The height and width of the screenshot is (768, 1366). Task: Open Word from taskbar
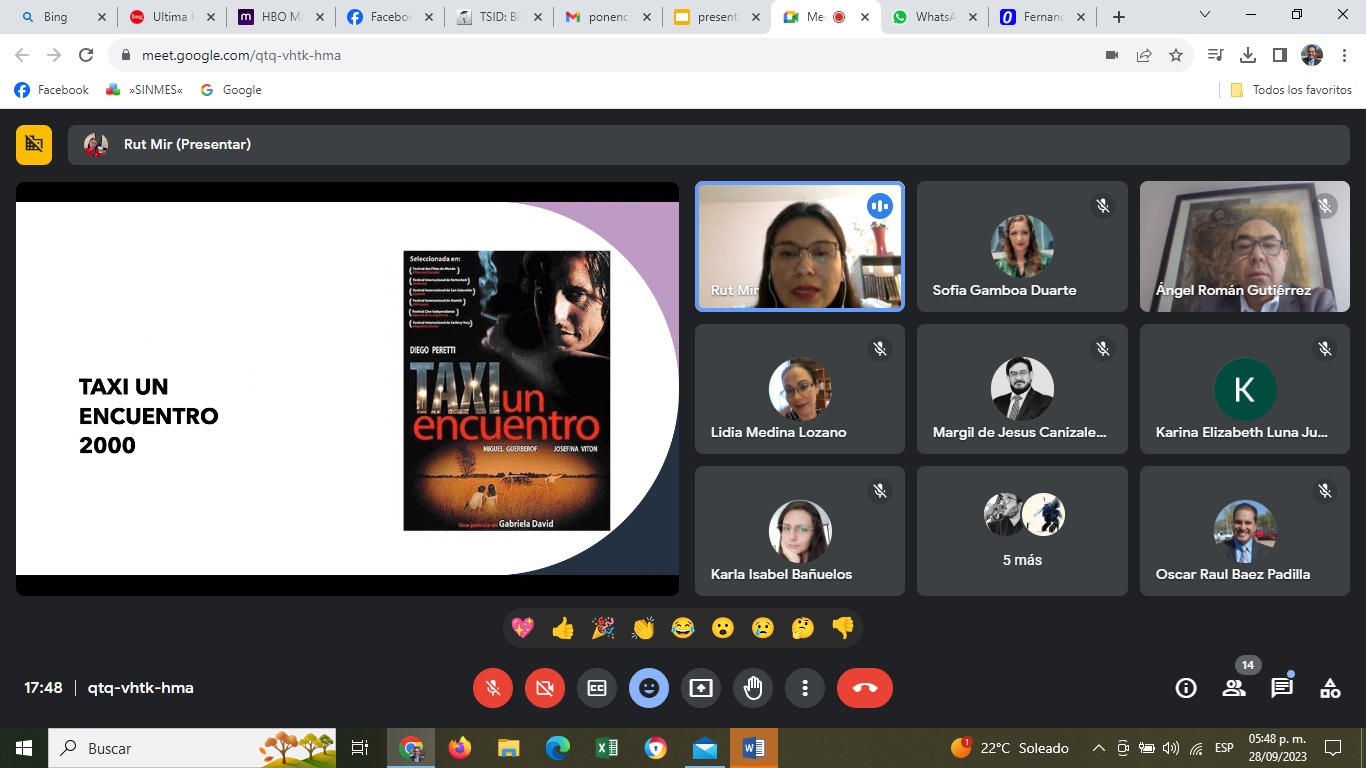(x=754, y=748)
